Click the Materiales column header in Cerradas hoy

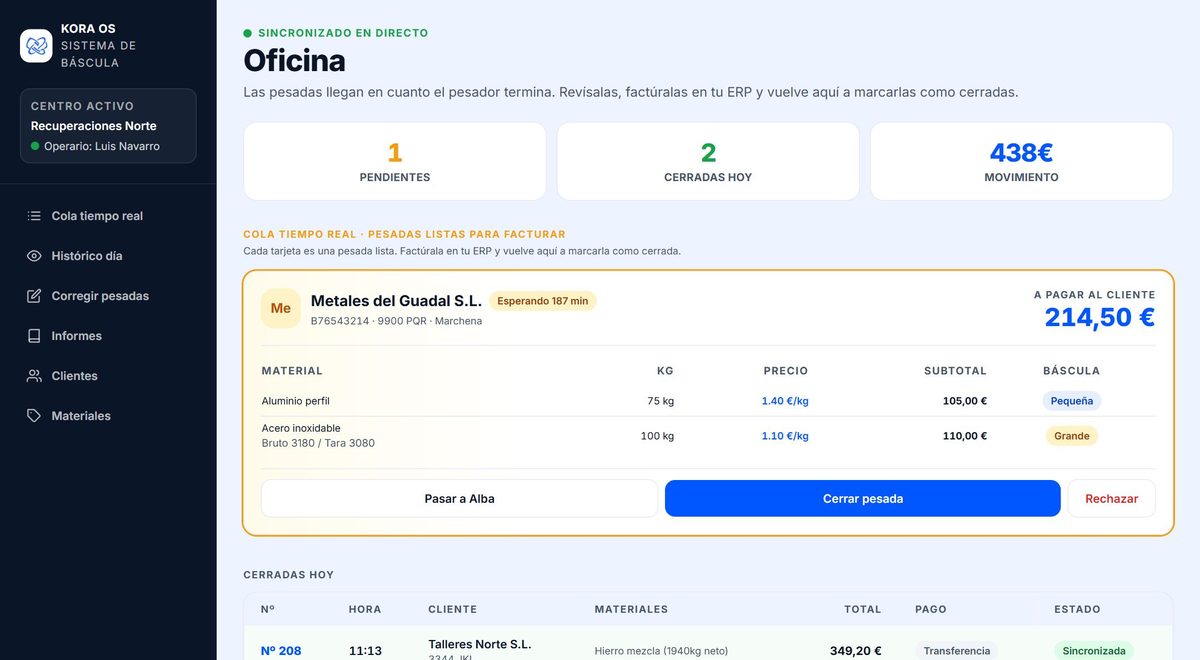[631, 609]
